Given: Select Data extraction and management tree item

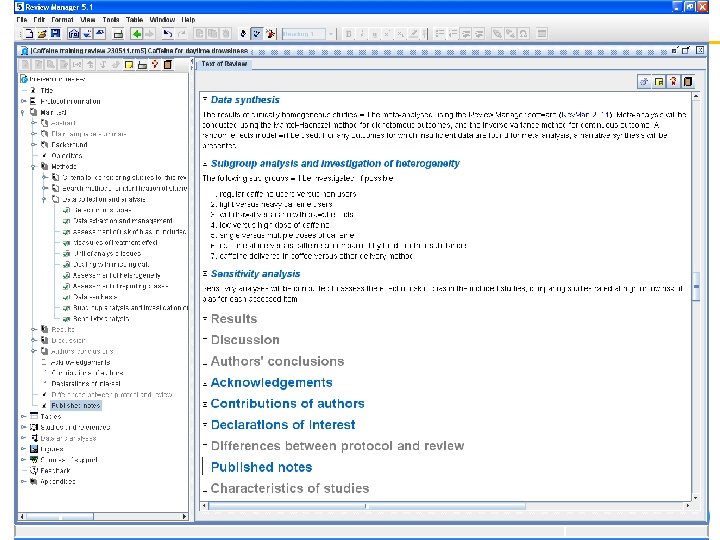Looking at the screenshot, I should 123,221.
